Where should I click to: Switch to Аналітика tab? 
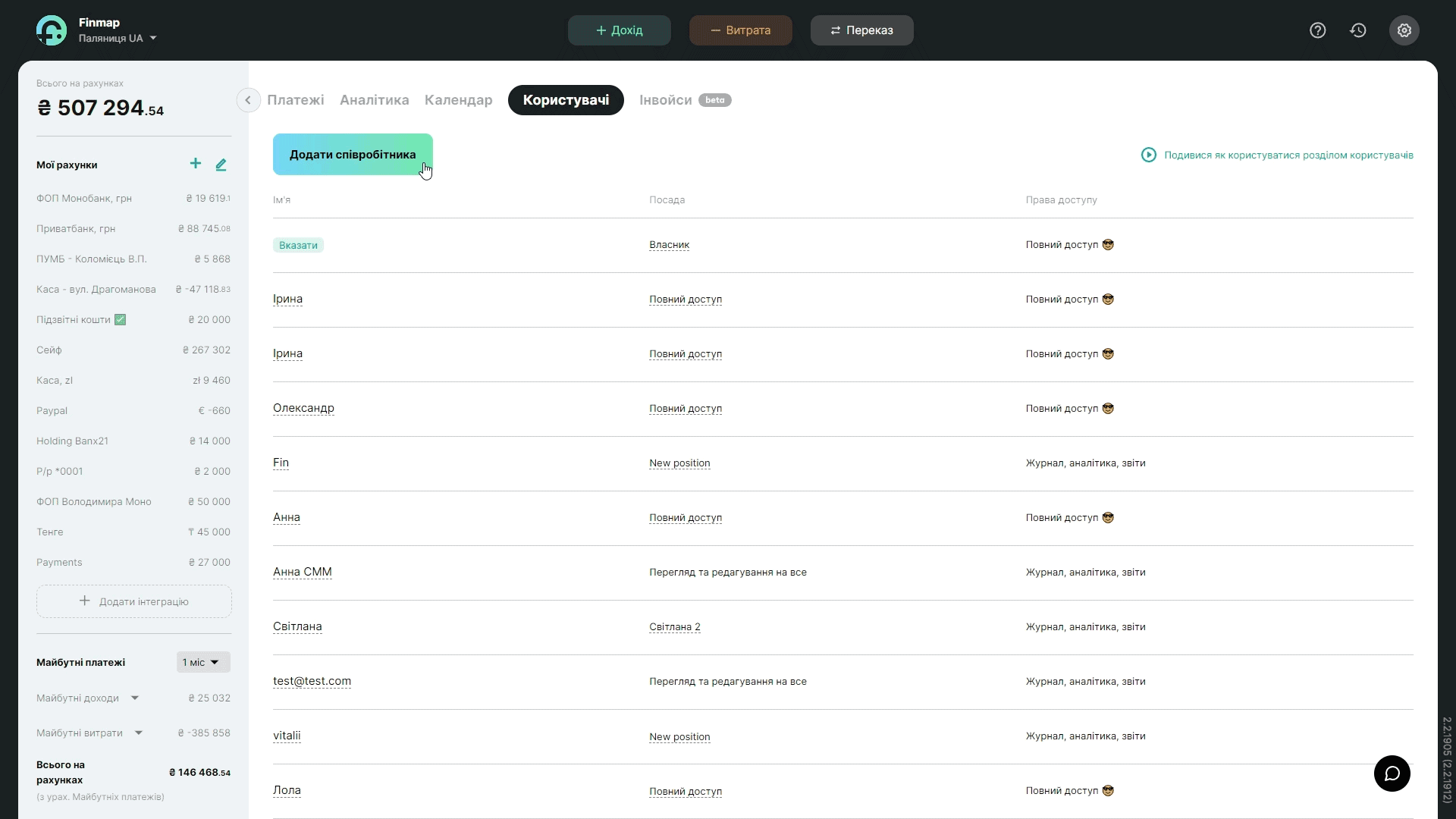pos(375,100)
